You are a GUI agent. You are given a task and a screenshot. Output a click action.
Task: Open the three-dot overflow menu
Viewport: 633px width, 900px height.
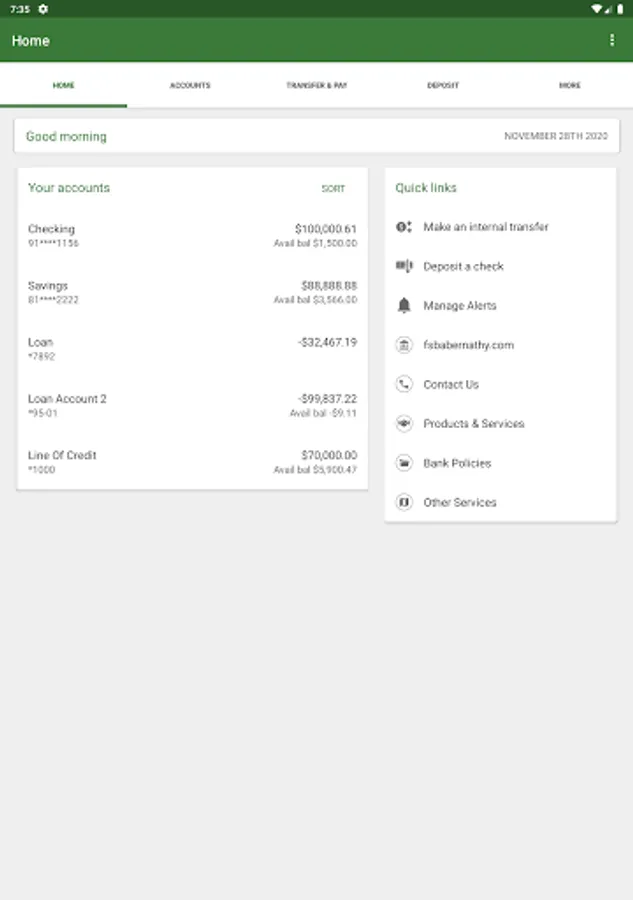(612, 41)
